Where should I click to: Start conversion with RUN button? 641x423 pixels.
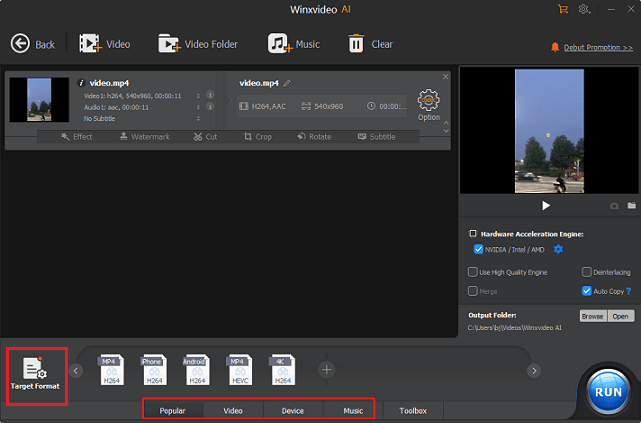608,392
